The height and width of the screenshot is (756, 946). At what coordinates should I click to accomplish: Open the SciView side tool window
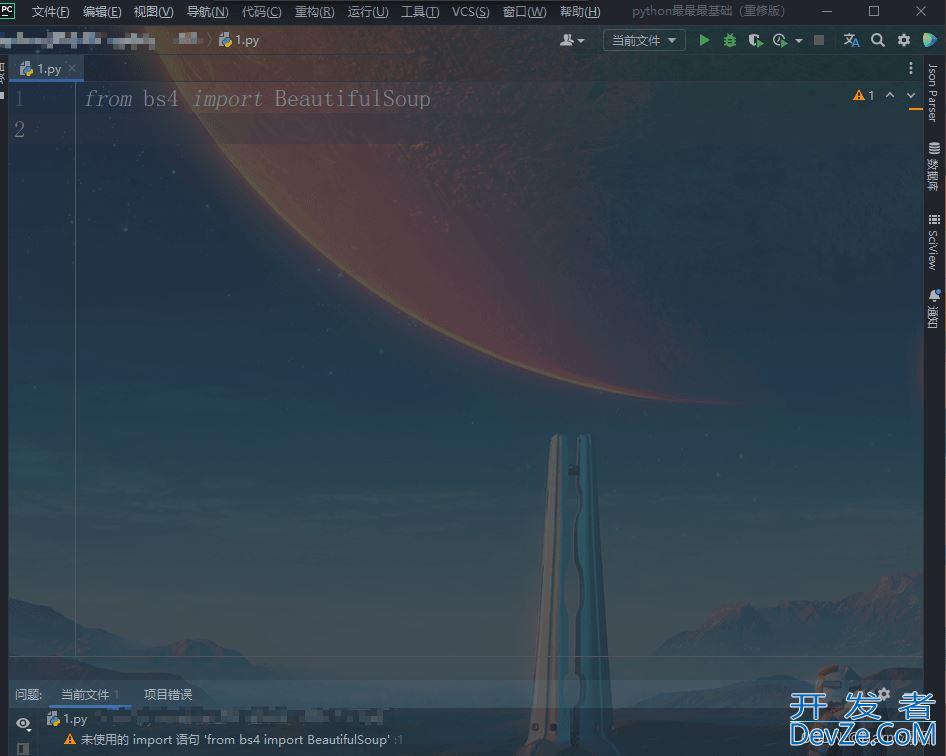point(933,242)
